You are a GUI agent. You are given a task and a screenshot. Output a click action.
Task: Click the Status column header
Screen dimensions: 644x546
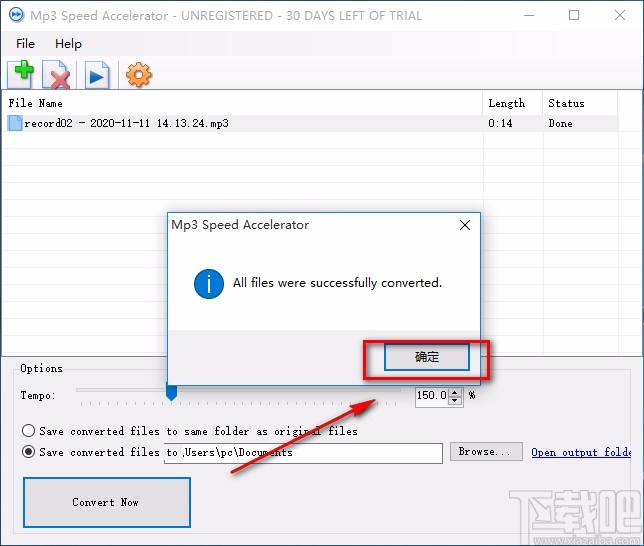click(580, 103)
